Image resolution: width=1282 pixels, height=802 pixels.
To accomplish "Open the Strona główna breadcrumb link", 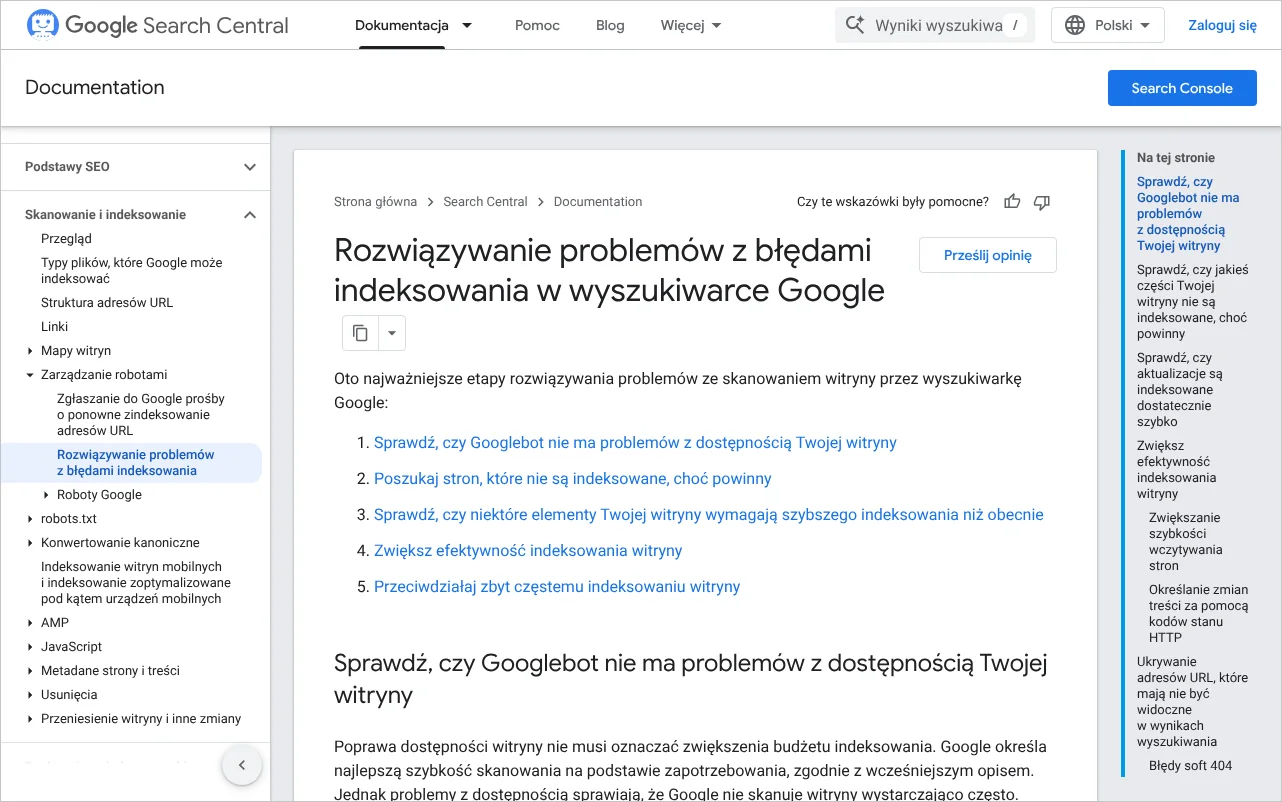I will point(375,202).
